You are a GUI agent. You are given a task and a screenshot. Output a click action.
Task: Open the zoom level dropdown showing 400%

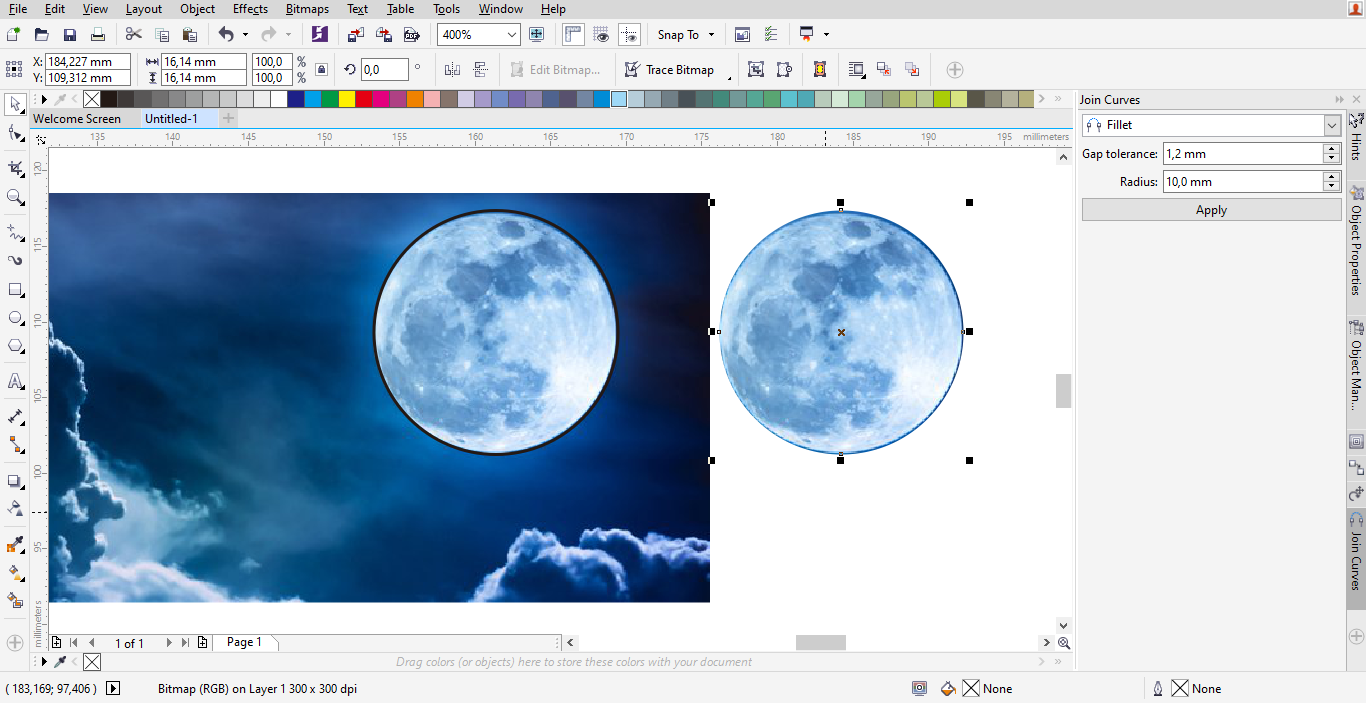pyautogui.click(x=512, y=34)
